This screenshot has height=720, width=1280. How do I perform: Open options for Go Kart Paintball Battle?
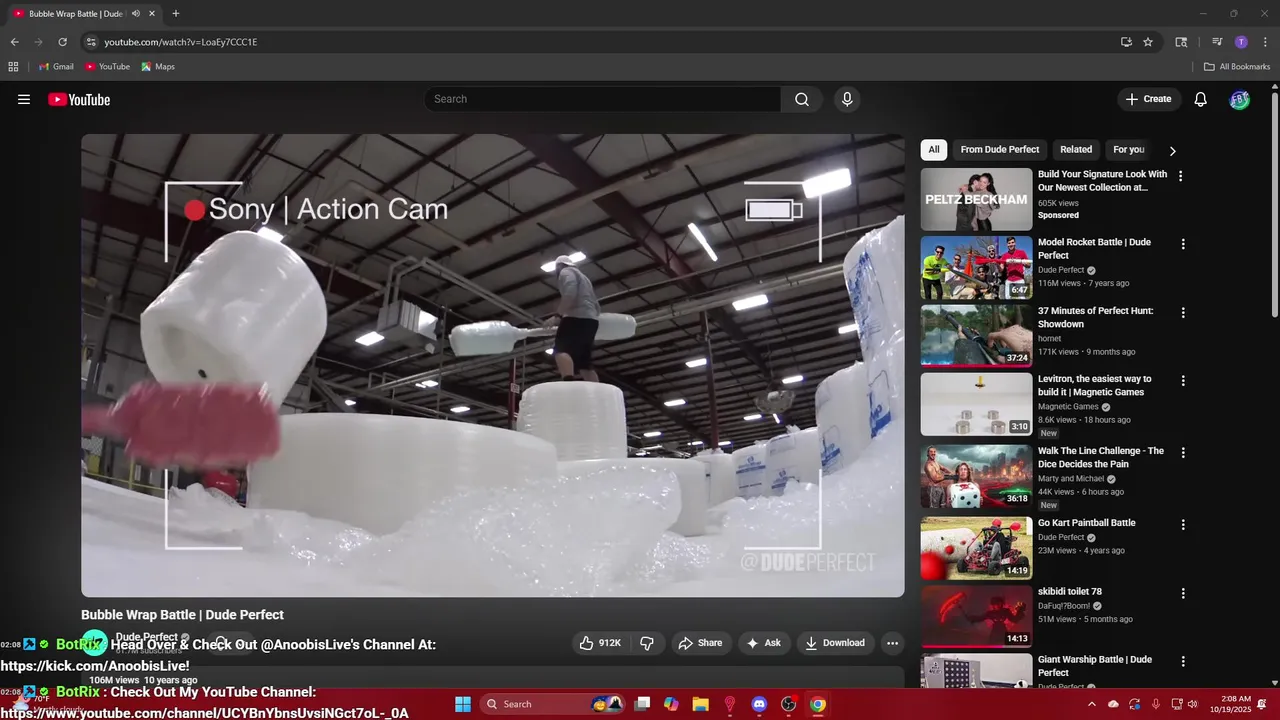point(1183,525)
